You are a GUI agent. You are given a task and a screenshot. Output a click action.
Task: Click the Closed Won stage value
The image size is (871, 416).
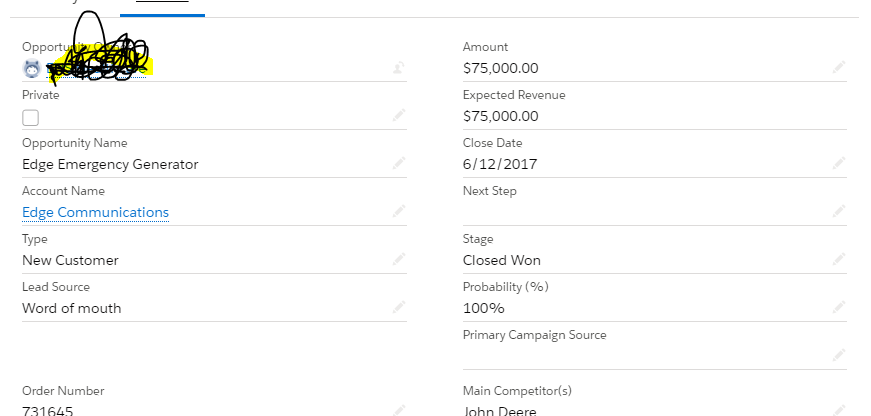tap(501, 260)
